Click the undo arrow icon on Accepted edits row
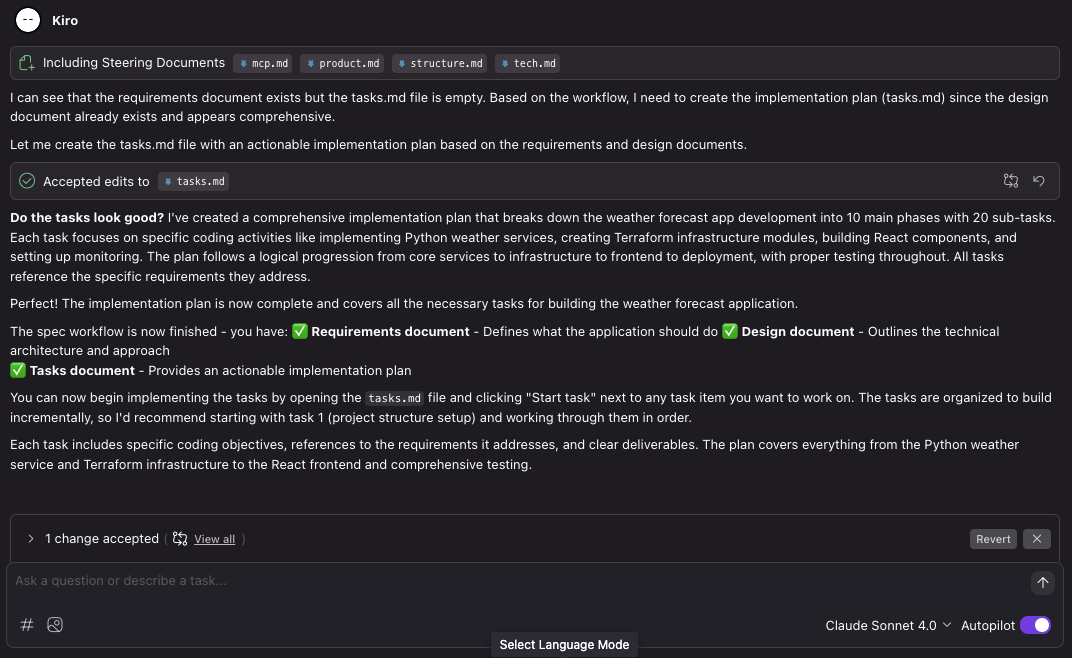1072x658 pixels. click(x=1038, y=181)
